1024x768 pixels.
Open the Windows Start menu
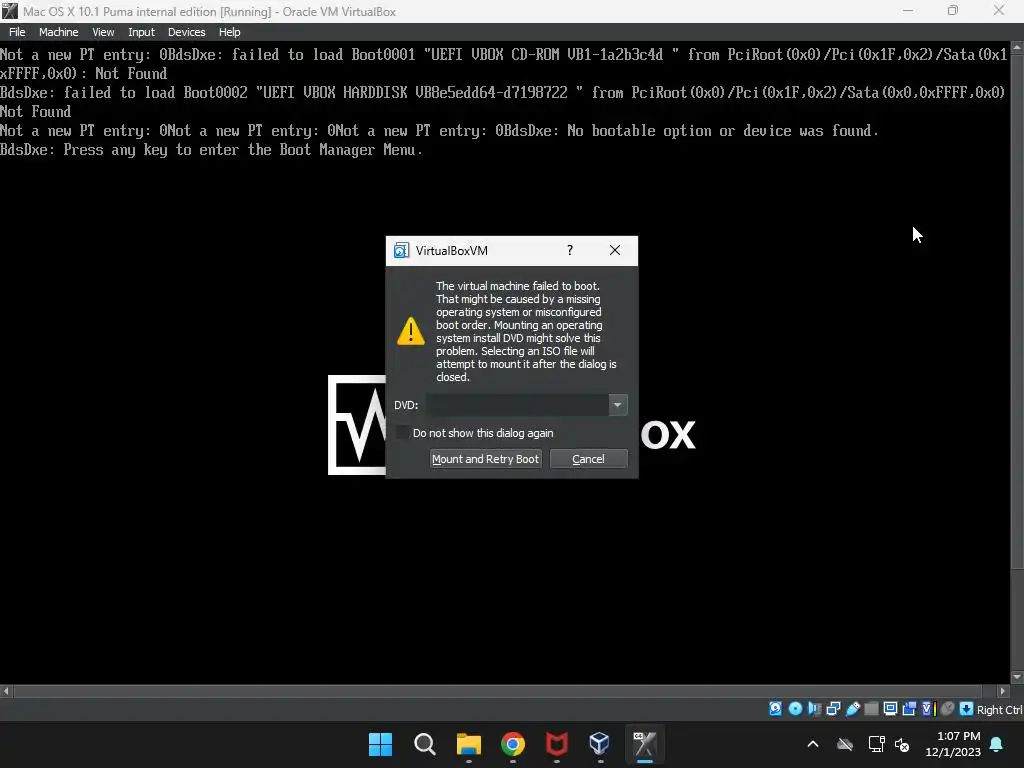point(380,744)
